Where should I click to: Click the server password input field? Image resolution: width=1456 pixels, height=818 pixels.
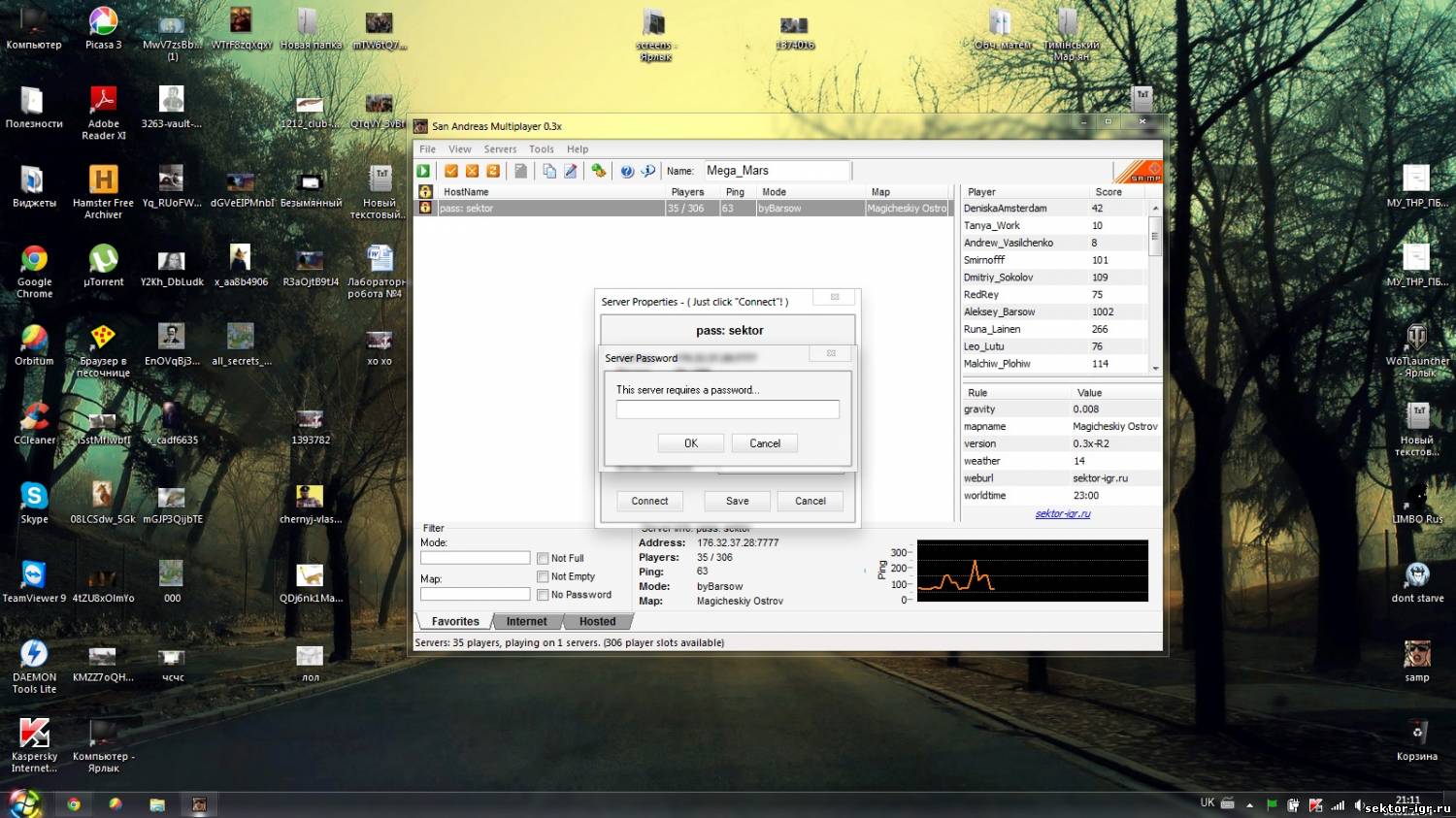(x=728, y=409)
